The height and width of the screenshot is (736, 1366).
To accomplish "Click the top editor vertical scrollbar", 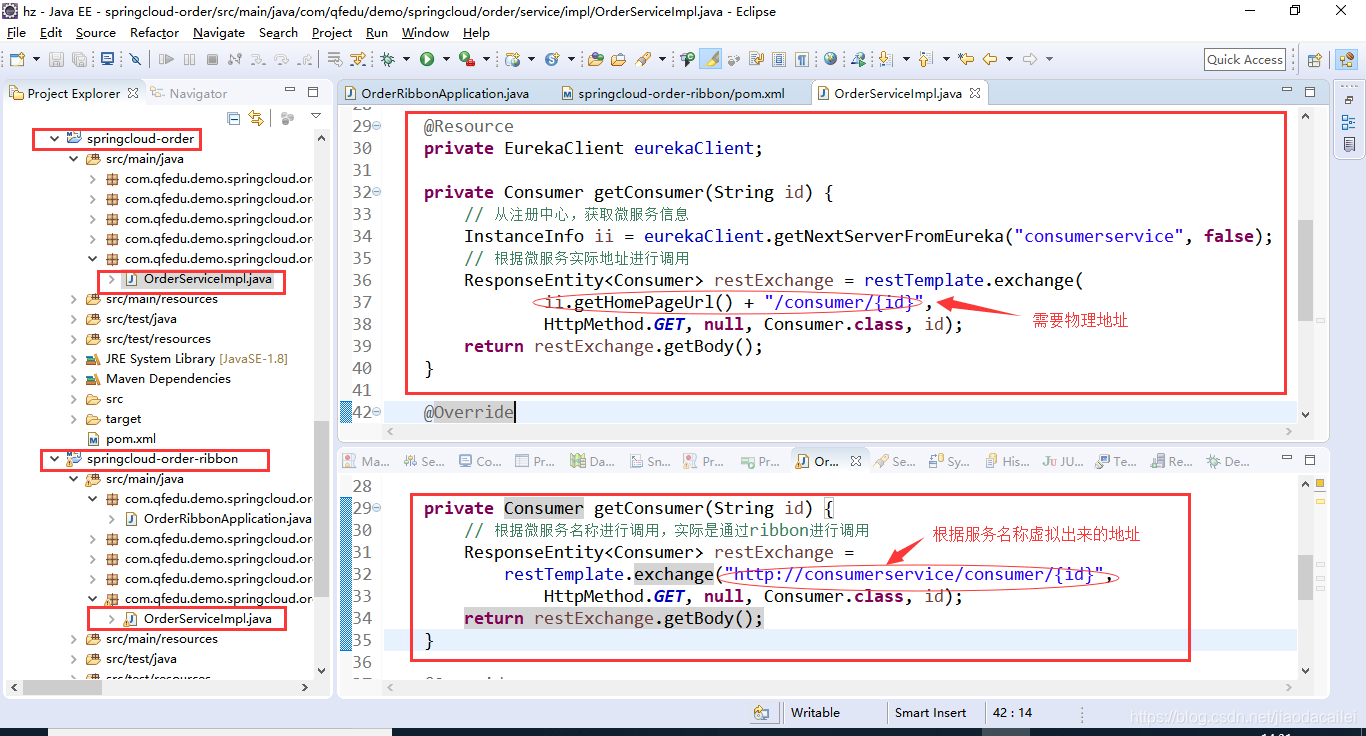I will point(1305,270).
